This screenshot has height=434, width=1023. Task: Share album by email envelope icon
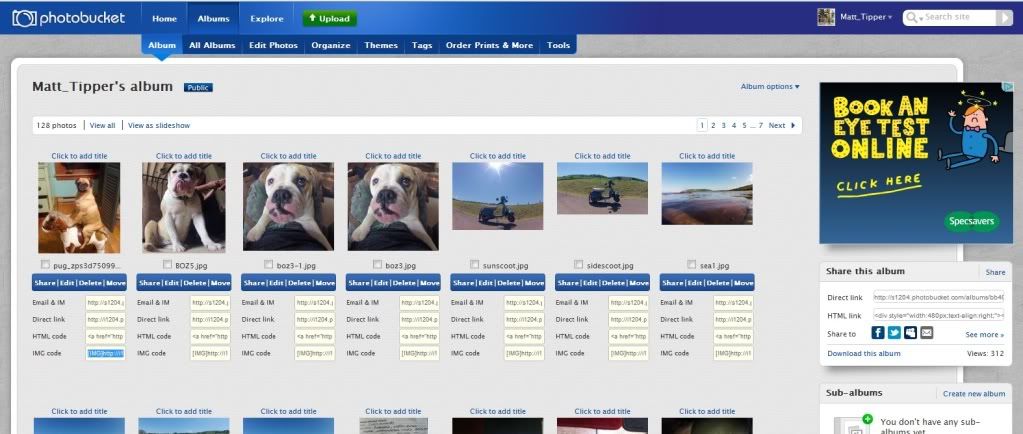926,333
